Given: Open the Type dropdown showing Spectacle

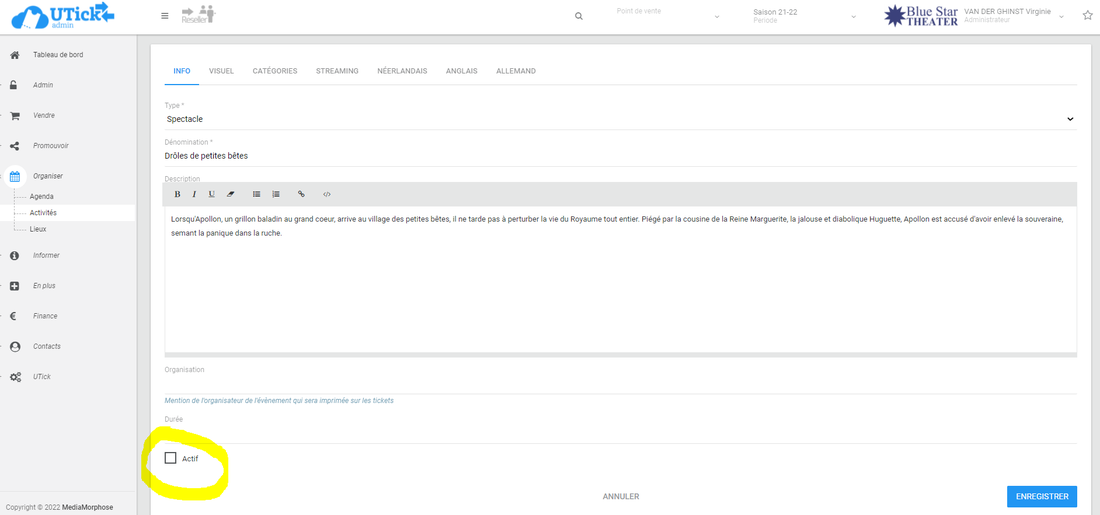Looking at the screenshot, I should point(620,119).
